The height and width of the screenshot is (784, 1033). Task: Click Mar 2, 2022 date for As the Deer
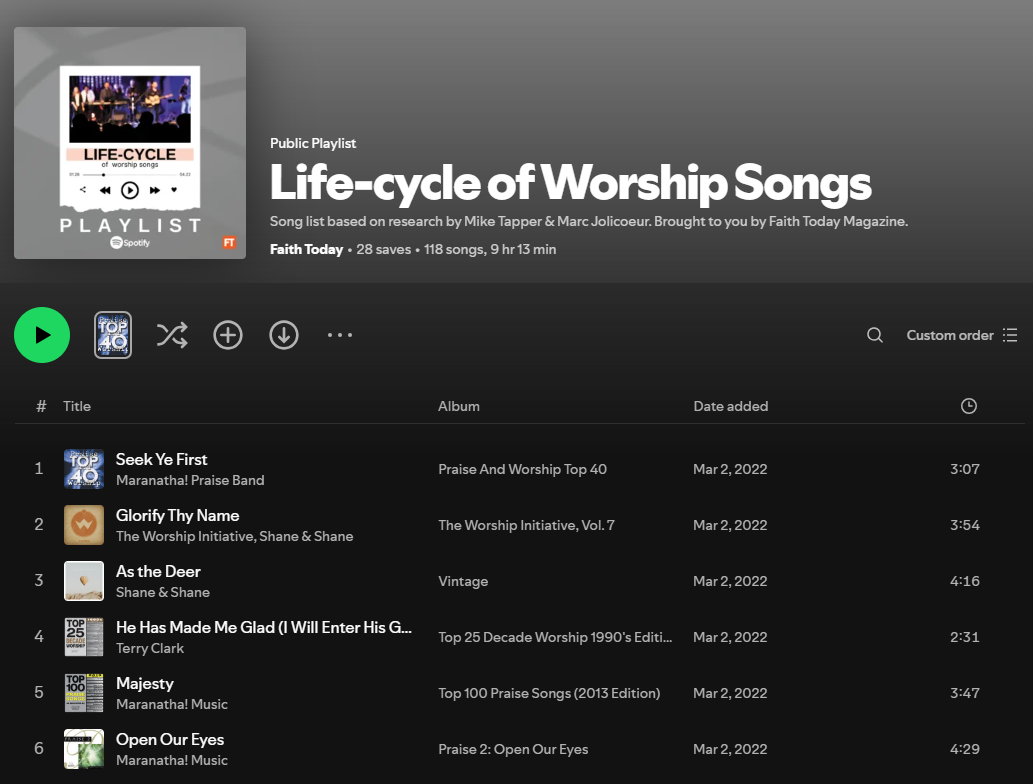730,581
